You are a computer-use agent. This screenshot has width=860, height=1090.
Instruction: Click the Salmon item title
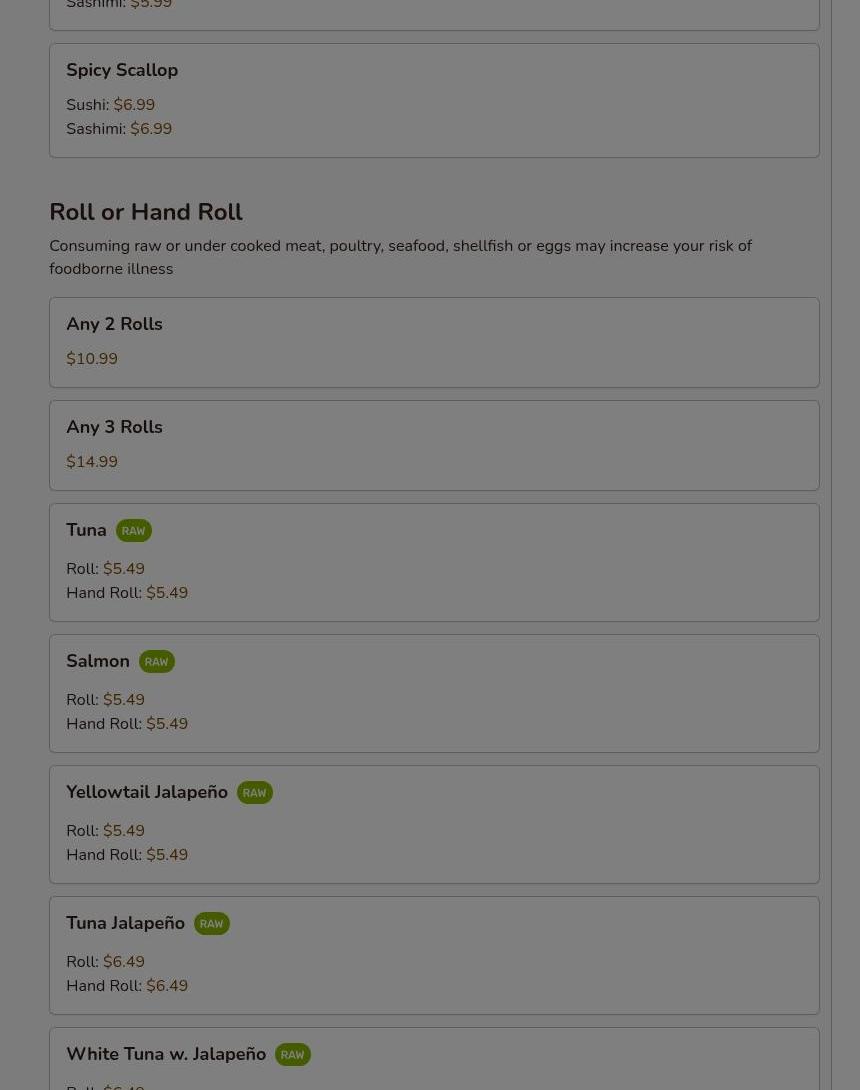tap(98, 660)
